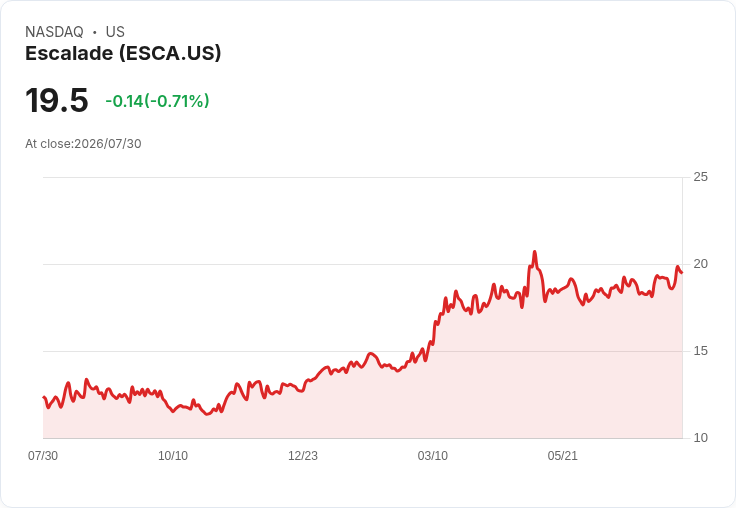Image resolution: width=736 pixels, height=508 pixels.
Task: Click the 07/30 x-axis date label
Action: (43, 455)
